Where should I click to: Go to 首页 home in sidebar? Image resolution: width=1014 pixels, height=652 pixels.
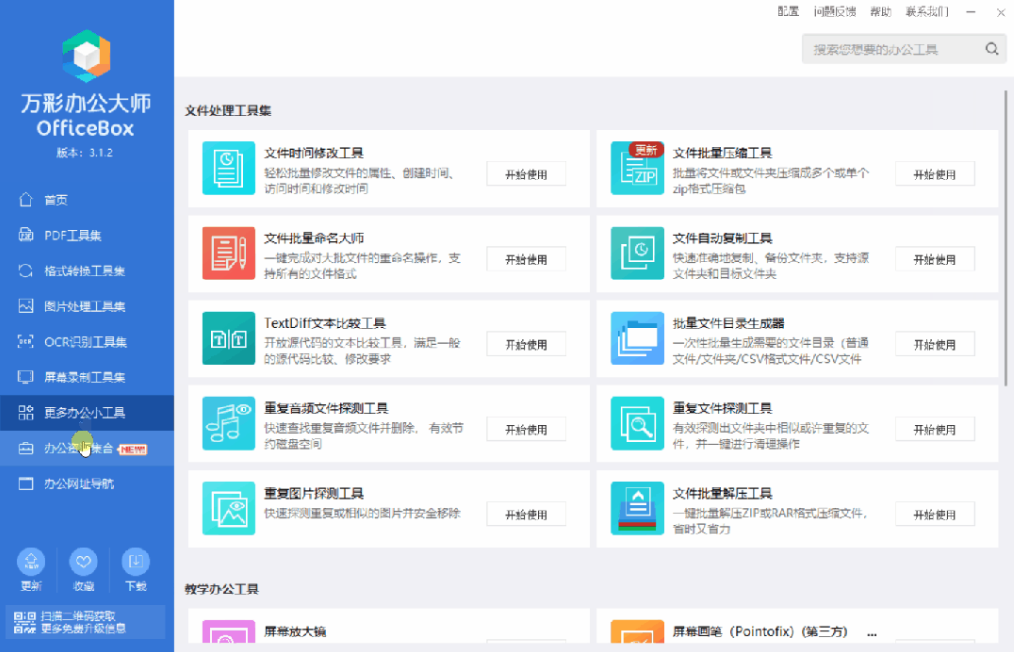(87, 200)
